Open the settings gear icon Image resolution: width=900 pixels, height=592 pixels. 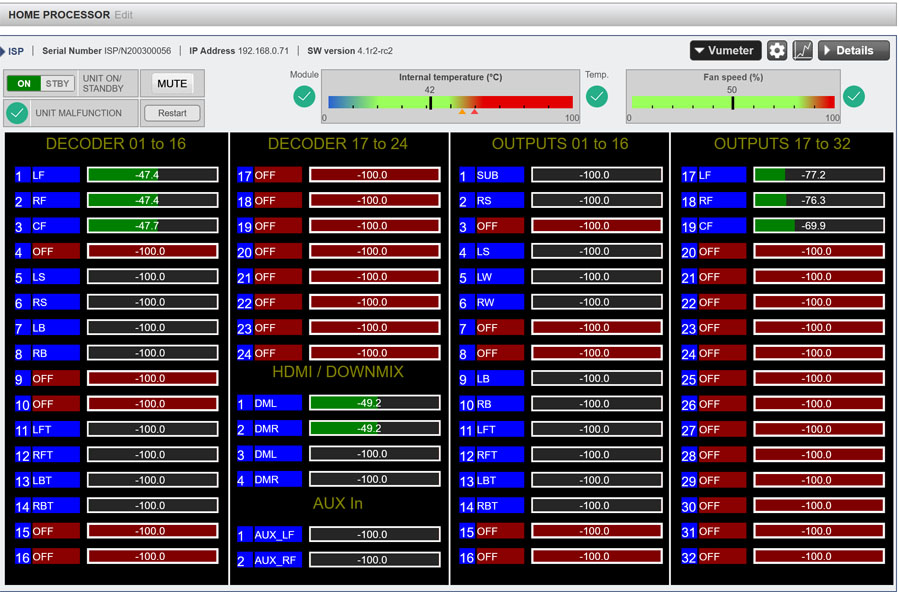777,51
